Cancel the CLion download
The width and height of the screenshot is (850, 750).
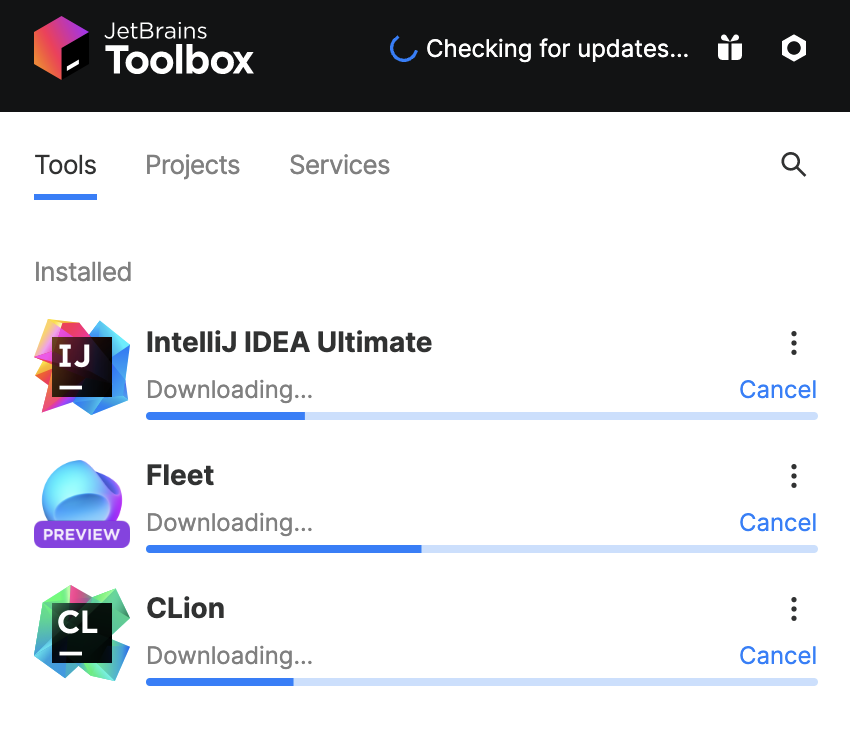[x=777, y=655]
